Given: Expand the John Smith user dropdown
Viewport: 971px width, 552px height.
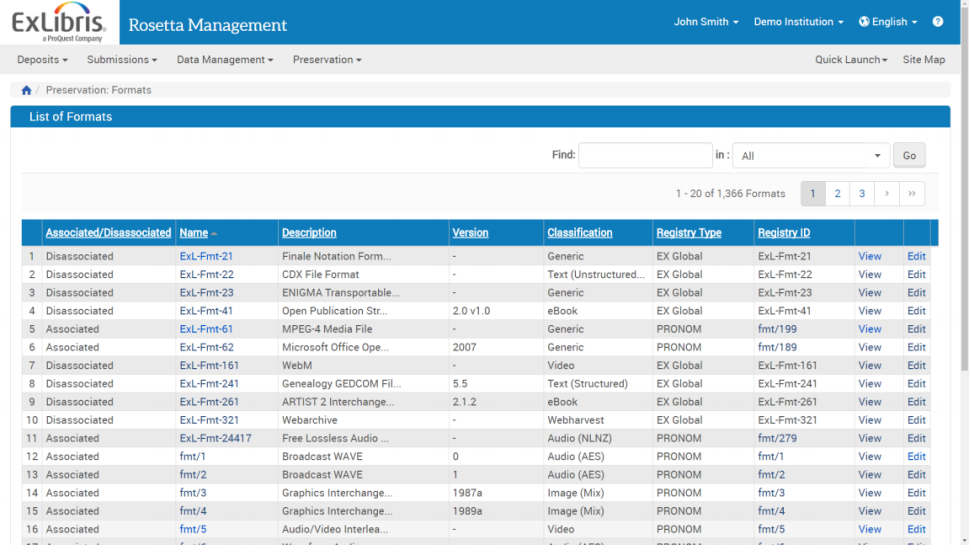Looking at the screenshot, I should (706, 22).
